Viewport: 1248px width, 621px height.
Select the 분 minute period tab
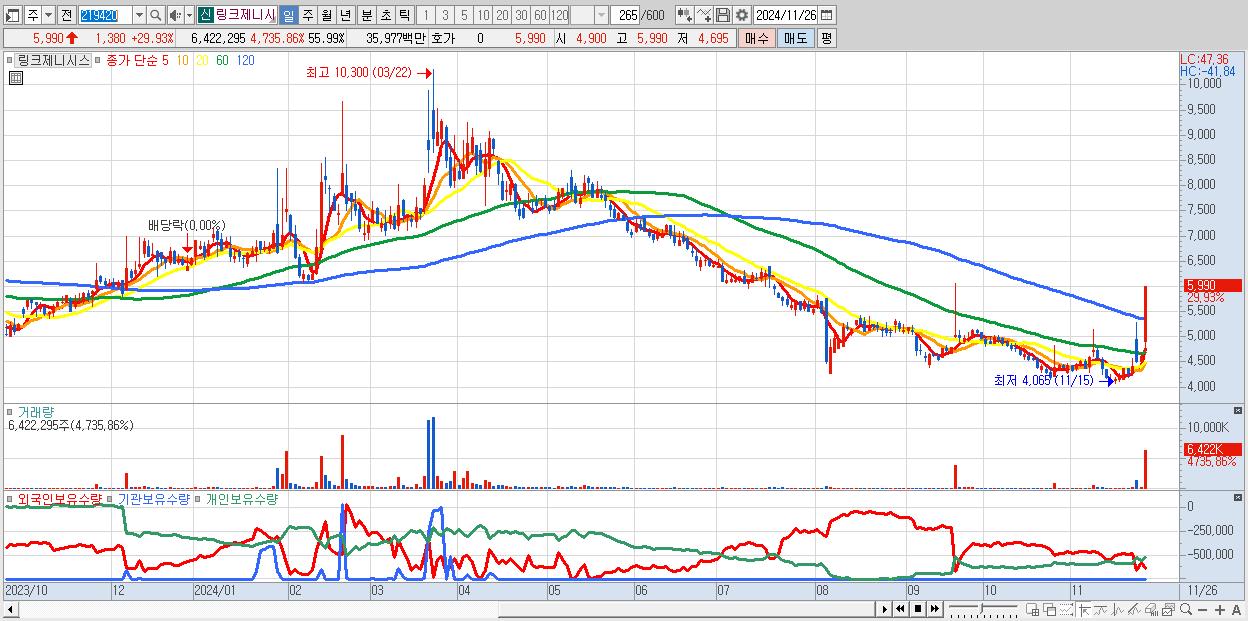coord(366,15)
